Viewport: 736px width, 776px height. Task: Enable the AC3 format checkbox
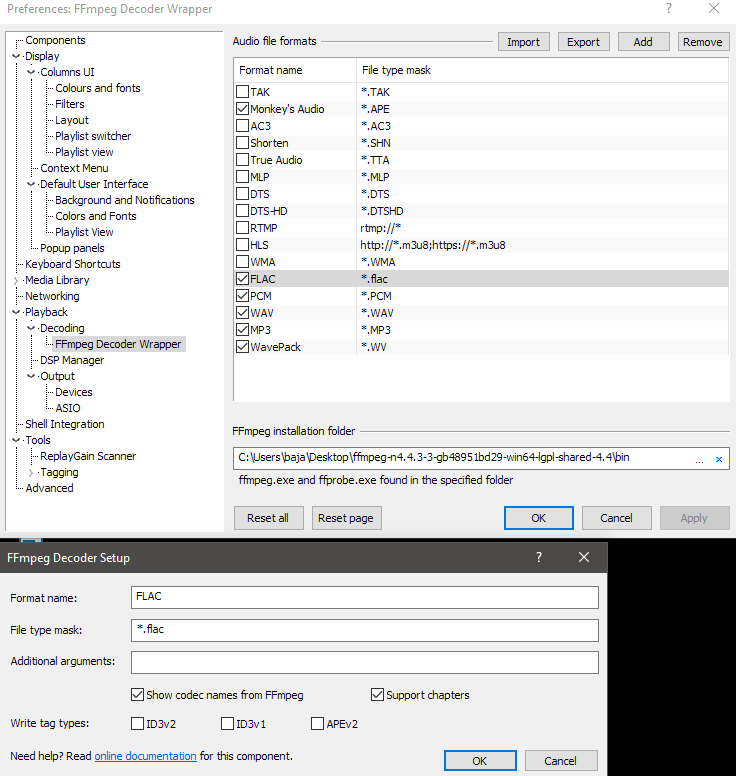(x=243, y=126)
